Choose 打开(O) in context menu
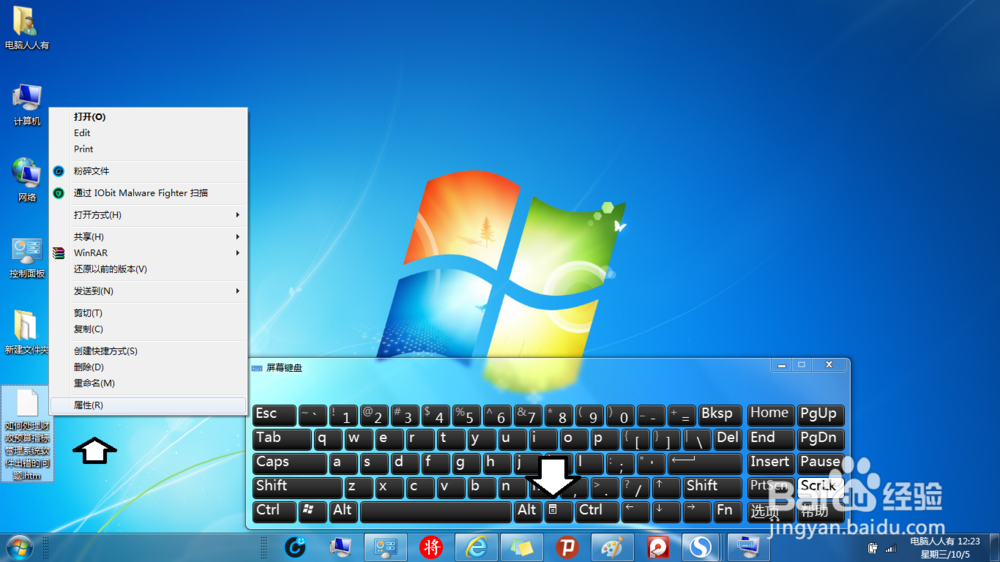 (148, 117)
